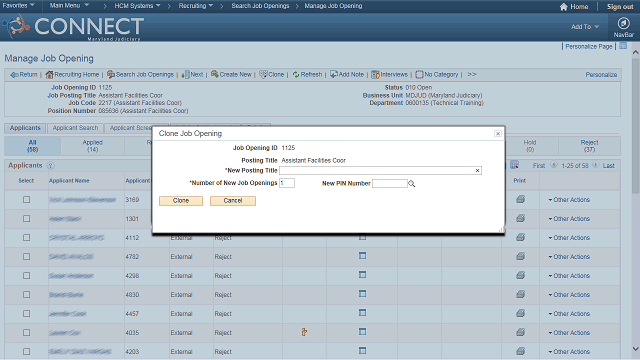
Task: Print application for applicant 1301
Action: (520, 218)
